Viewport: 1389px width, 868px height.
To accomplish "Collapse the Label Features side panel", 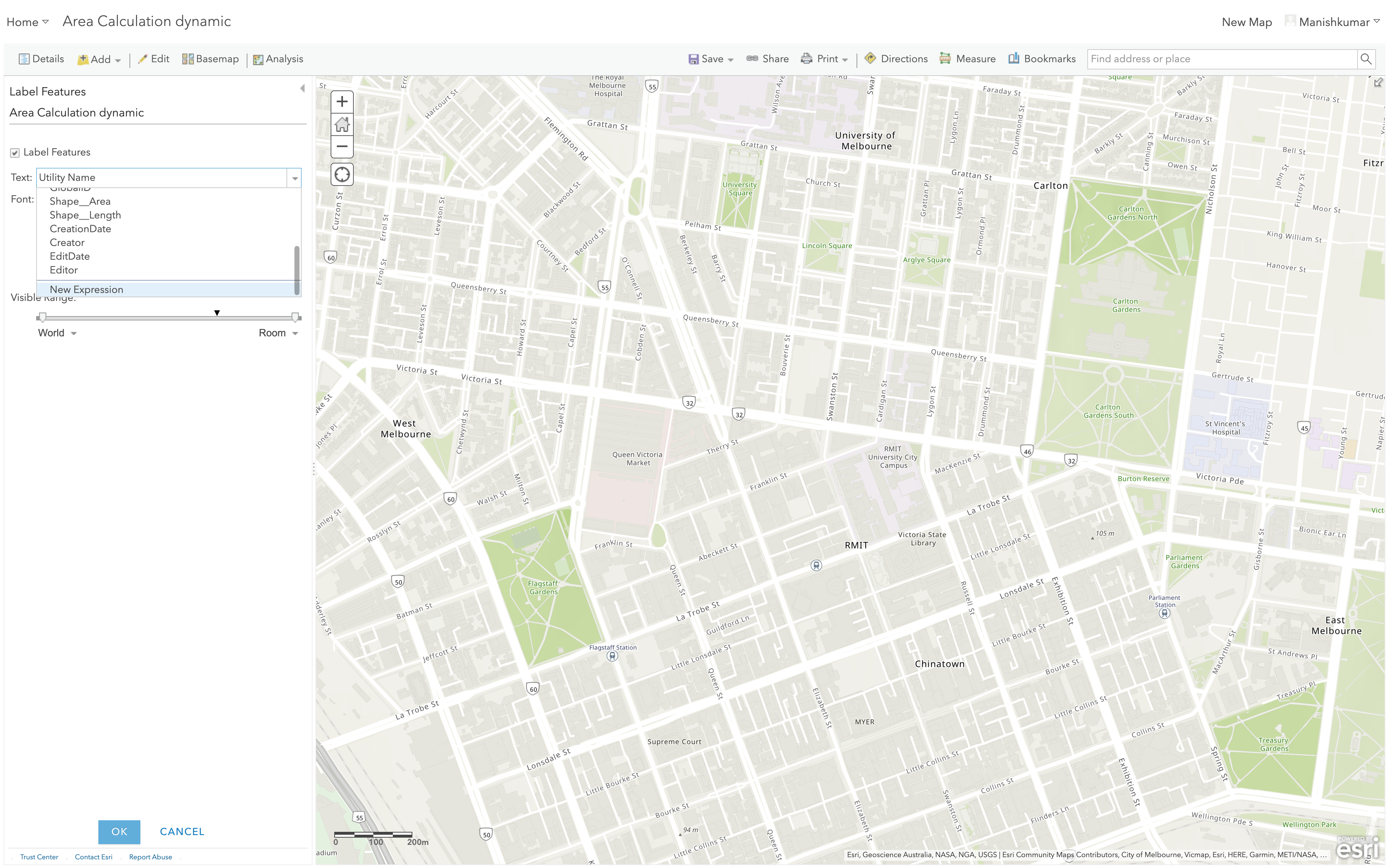I will click(x=302, y=88).
